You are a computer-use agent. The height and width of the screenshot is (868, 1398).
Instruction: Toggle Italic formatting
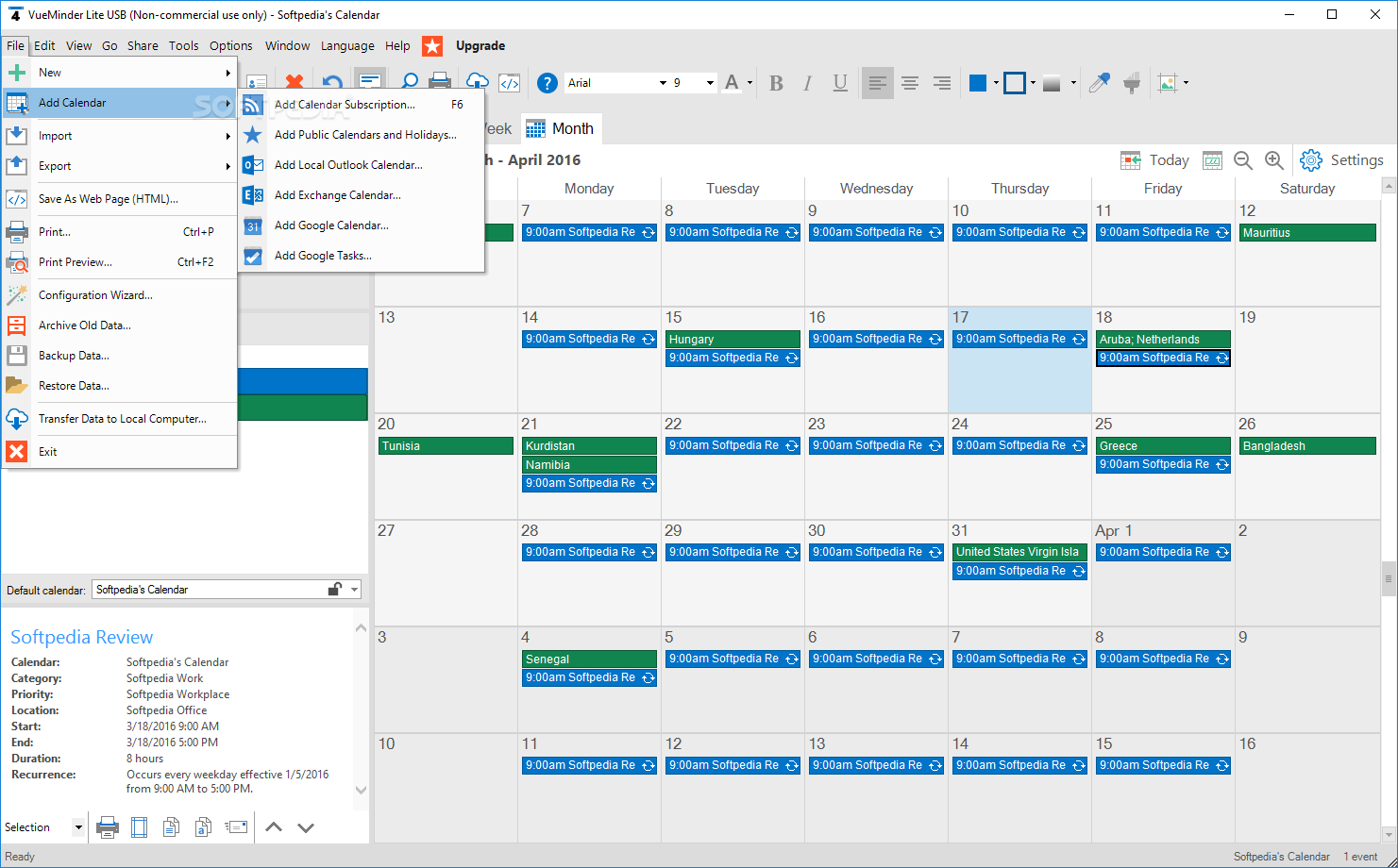pos(808,83)
